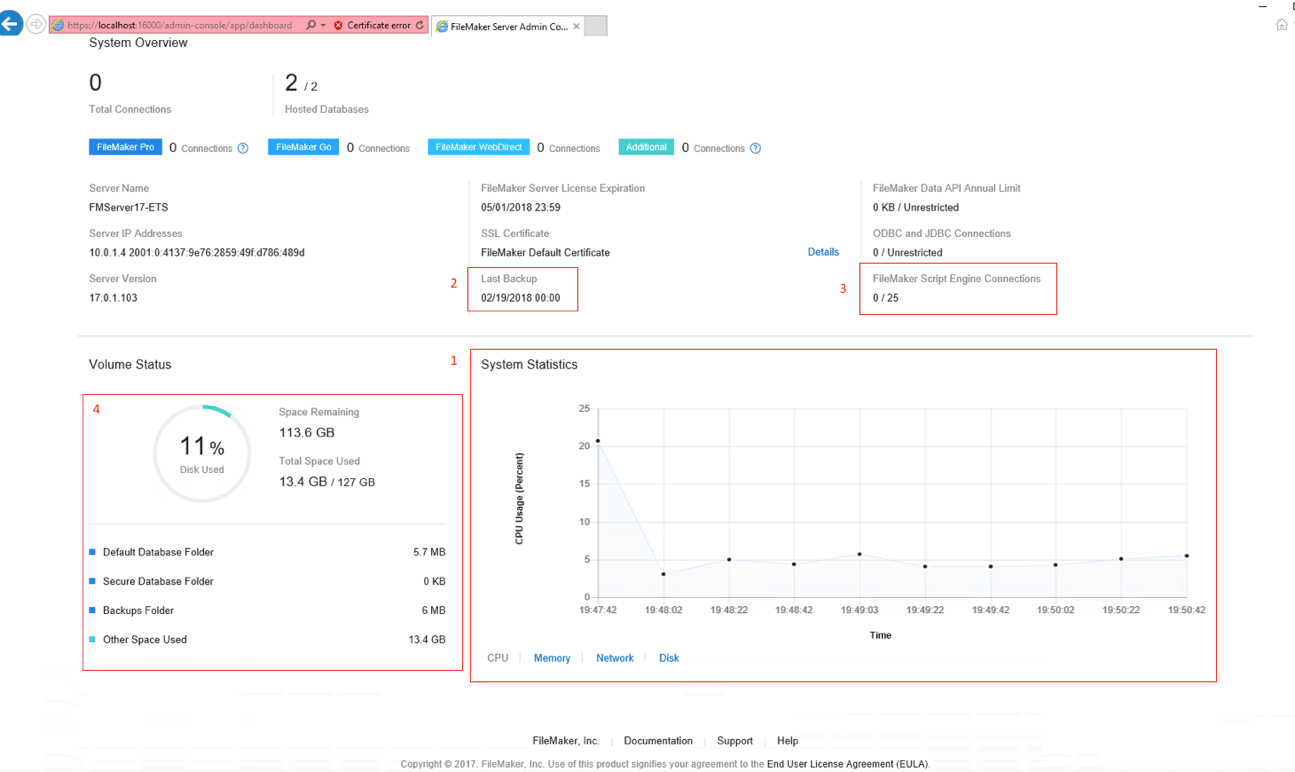This screenshot has width=1295, height=772.
Task: Click help icon next to FileMaker Pro connections
Action: (x=243, y=148)
